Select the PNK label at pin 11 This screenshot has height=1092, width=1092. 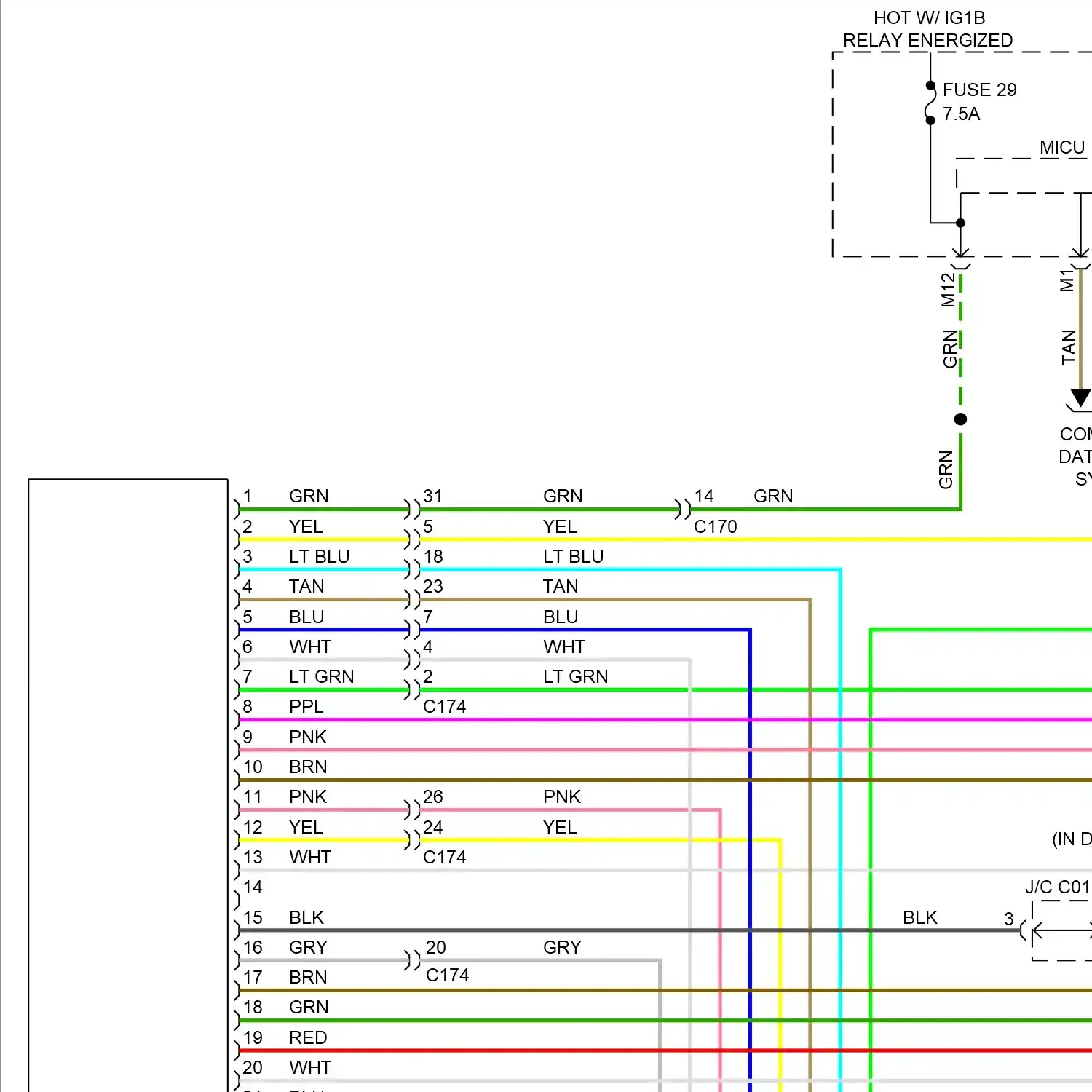coord(308,797)
